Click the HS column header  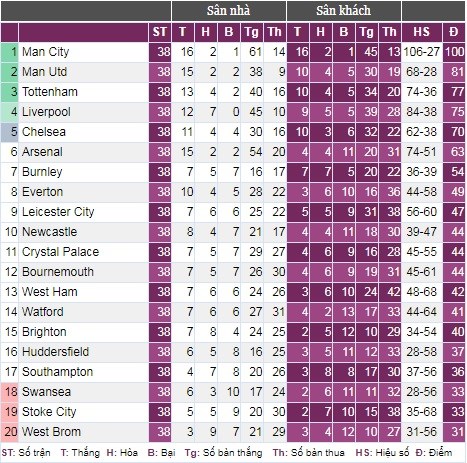[422, 32]
